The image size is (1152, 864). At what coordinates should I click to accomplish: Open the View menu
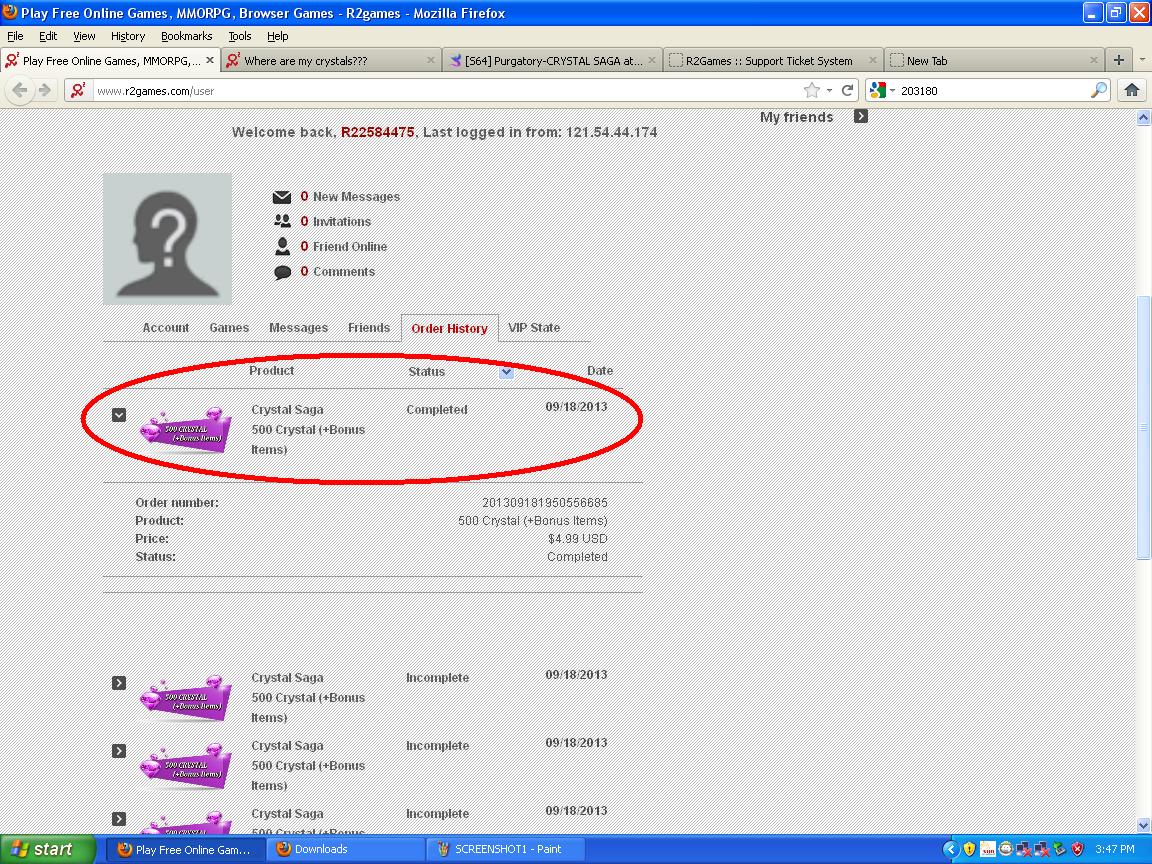84,36
